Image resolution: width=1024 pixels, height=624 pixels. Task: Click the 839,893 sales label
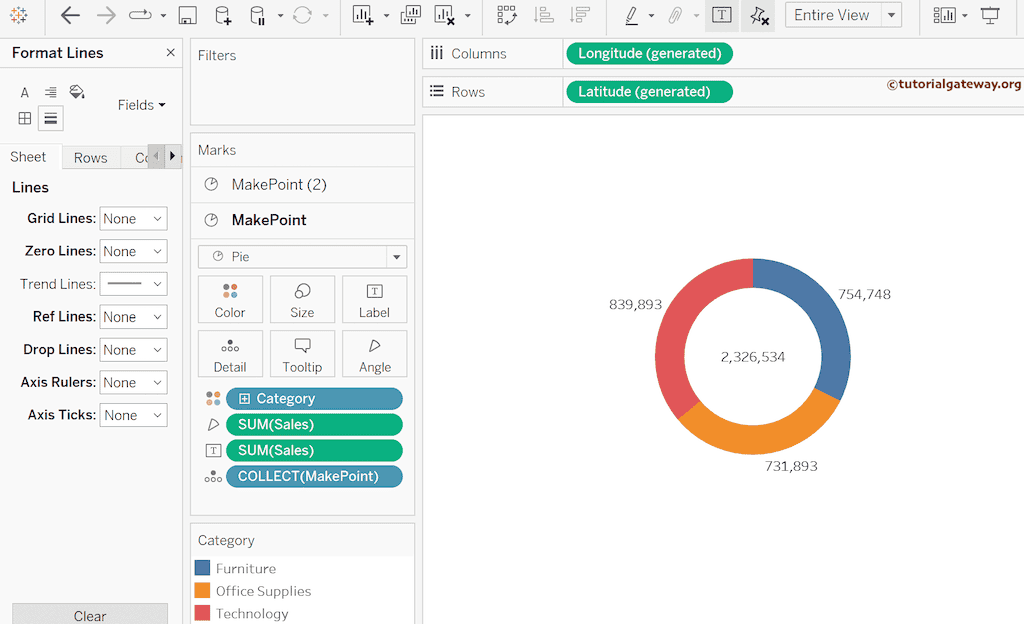click(635, 304)
